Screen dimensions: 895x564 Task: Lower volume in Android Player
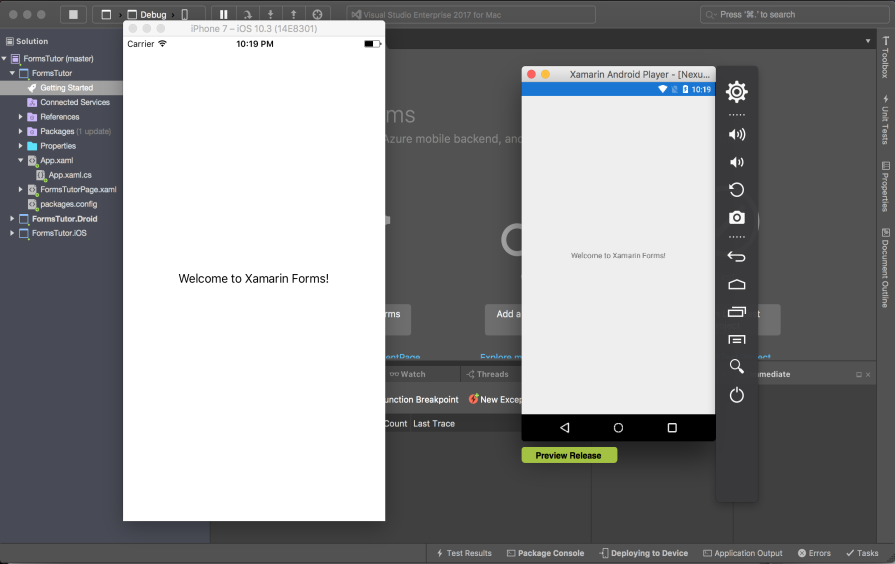tap(736, 162)
